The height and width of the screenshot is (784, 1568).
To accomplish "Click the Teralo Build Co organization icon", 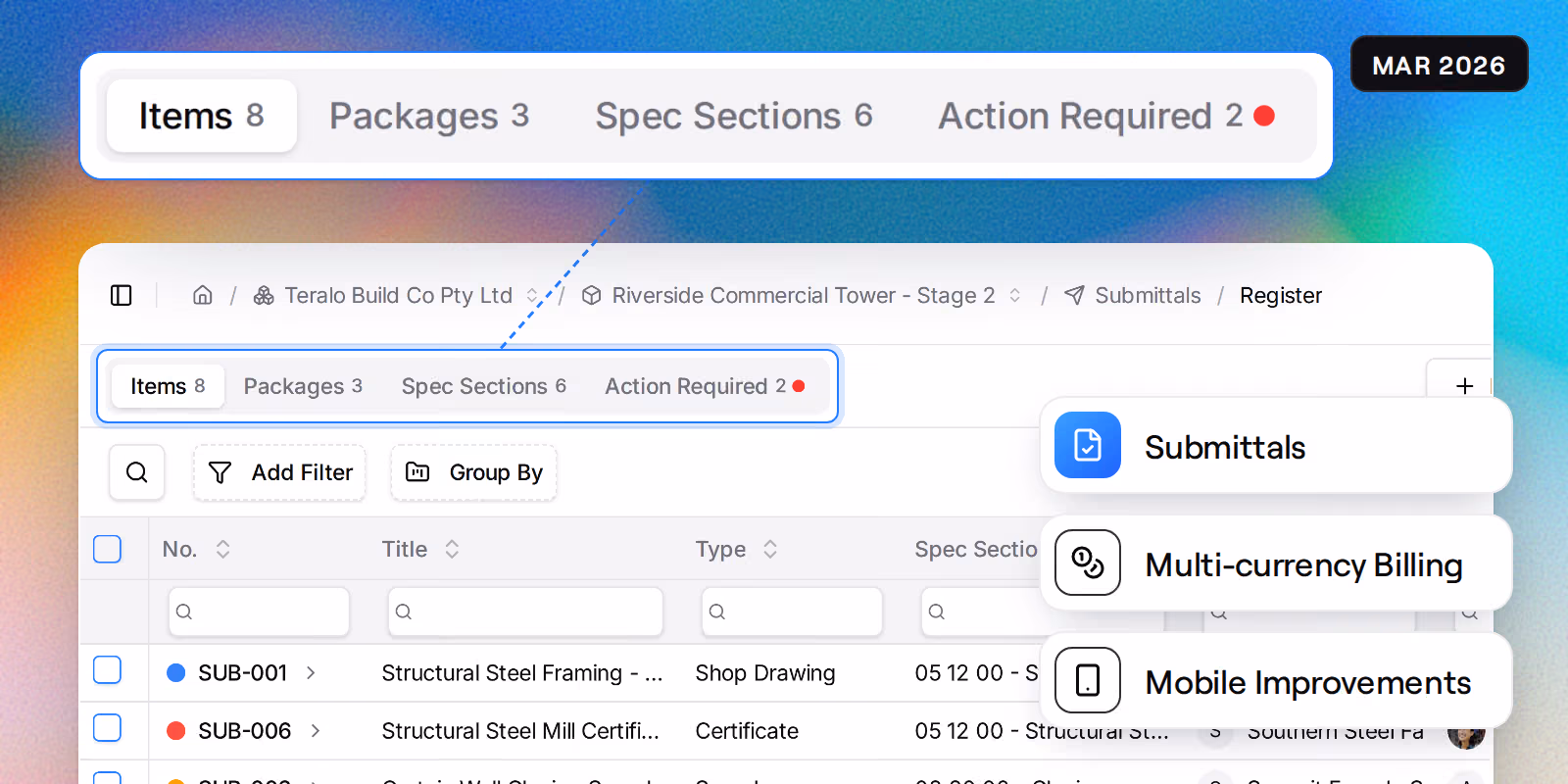I will tap(264, 295).
